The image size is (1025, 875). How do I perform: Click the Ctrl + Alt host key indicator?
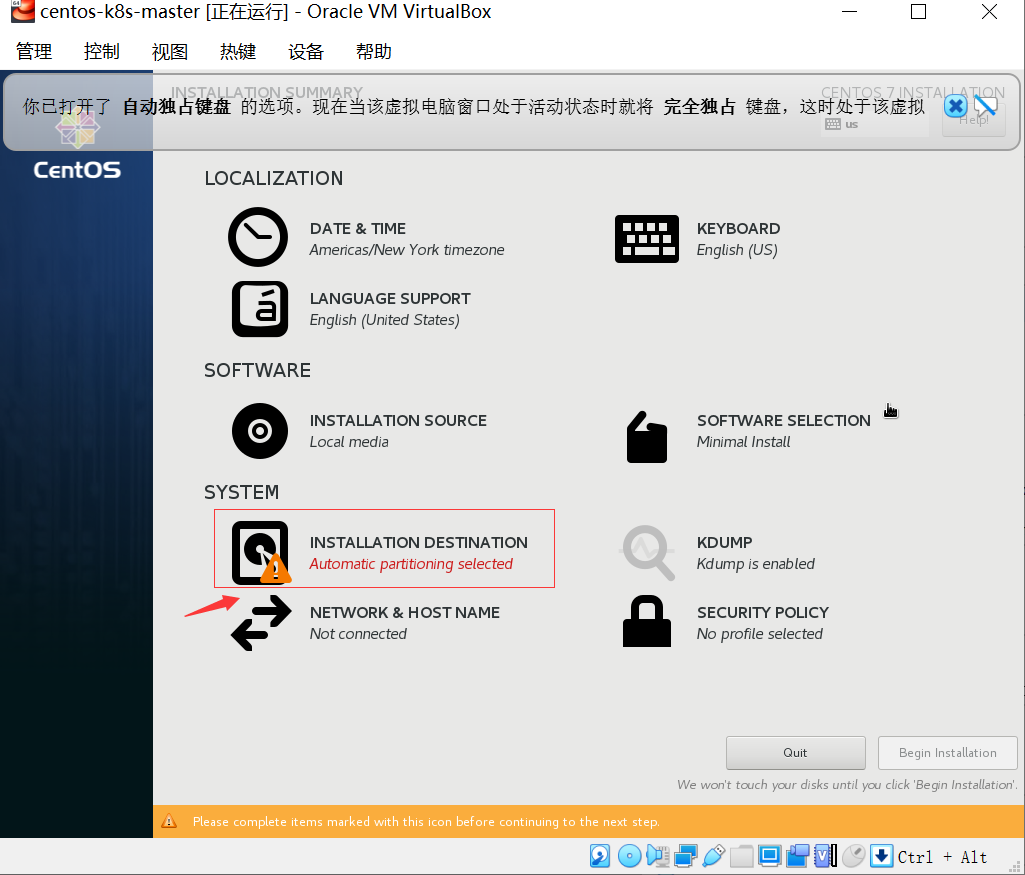(942, 857)
